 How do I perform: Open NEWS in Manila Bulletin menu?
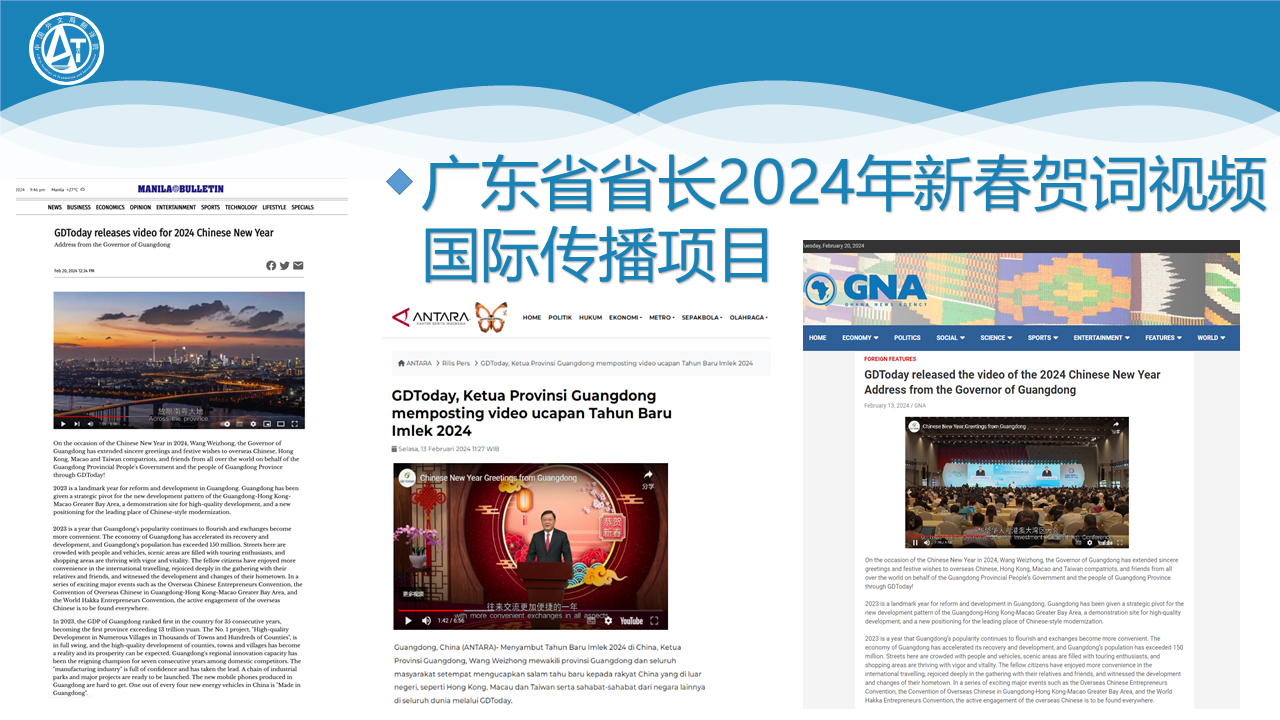point(55,208)
